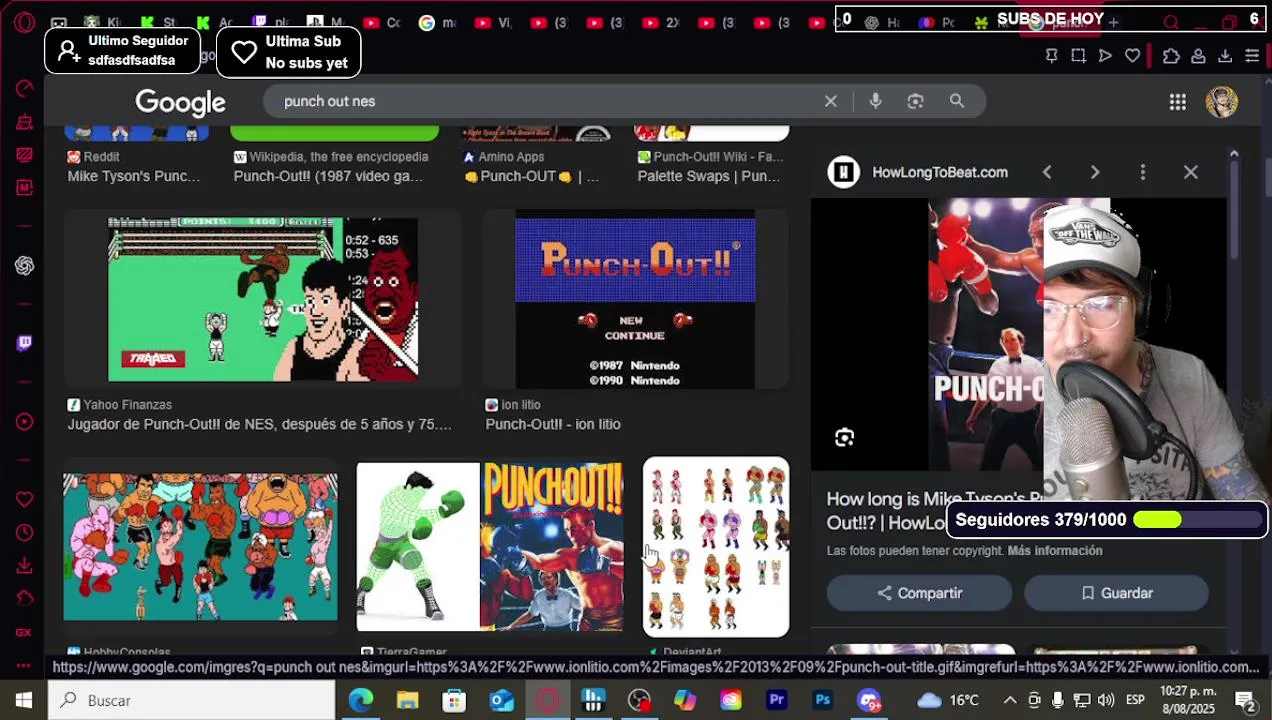
Task: Open OBS Studio from taskbar
Action: (639, 700)
